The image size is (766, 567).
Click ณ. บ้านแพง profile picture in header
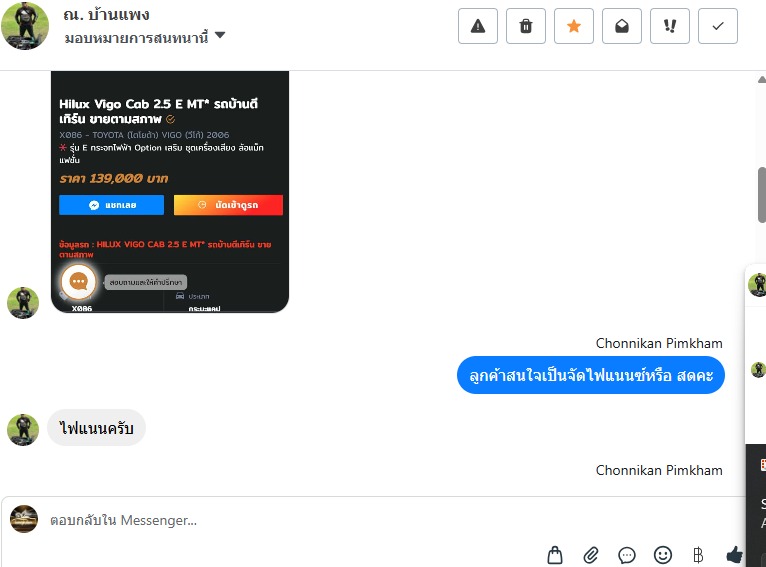click(25, 26)
